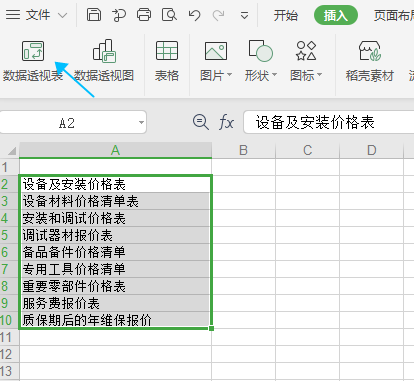Screen dimensions: 414x381
Task: Click cell containing 重要零部件价格表
Action: tap(115, 286)
